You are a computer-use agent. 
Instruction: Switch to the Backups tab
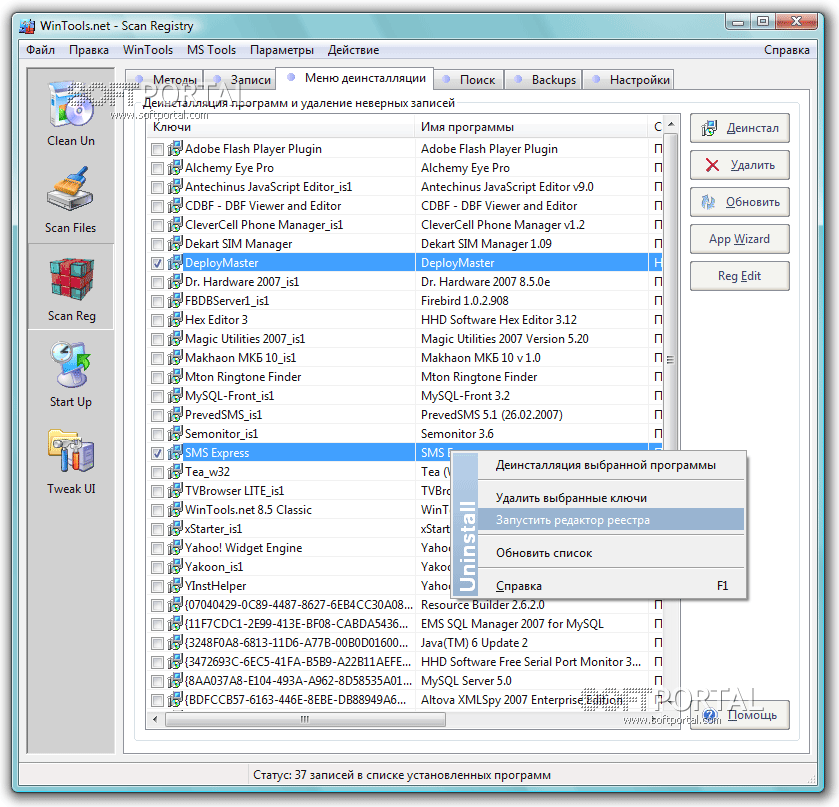[x=544, y=80]
